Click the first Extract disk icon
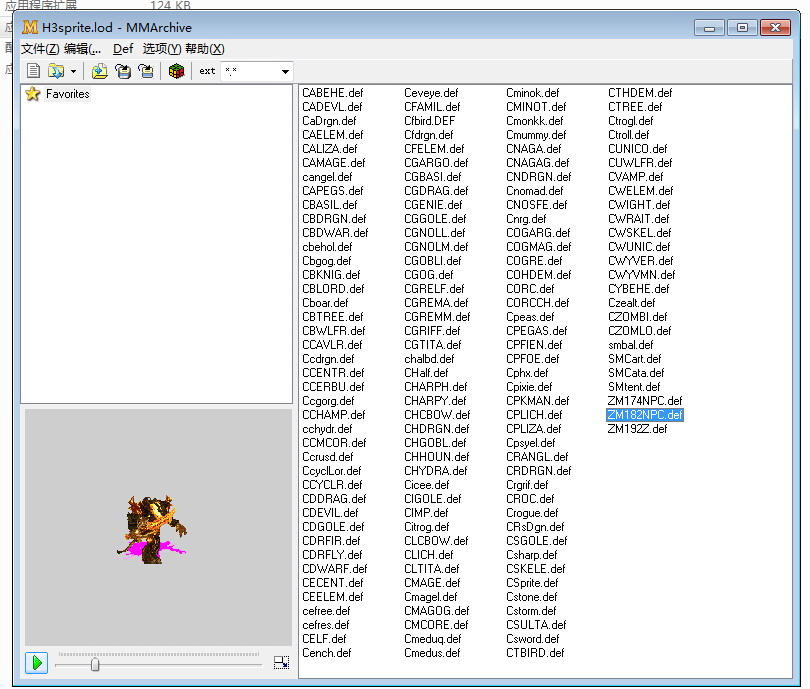Screen dimensions: 810x689 (x=123, y=71)
